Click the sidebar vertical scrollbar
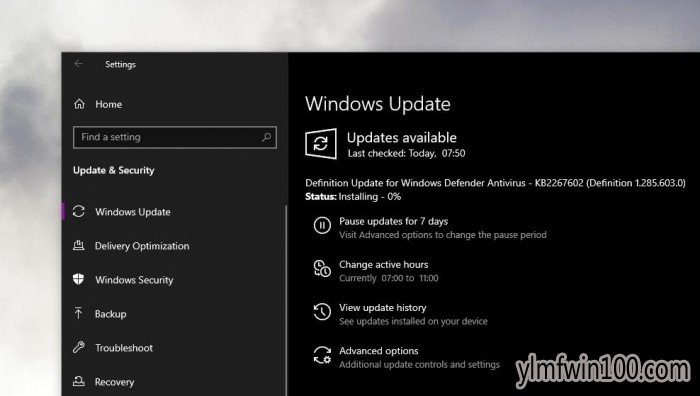The width and height of the screenshot is (700, 396). (286, 300)
